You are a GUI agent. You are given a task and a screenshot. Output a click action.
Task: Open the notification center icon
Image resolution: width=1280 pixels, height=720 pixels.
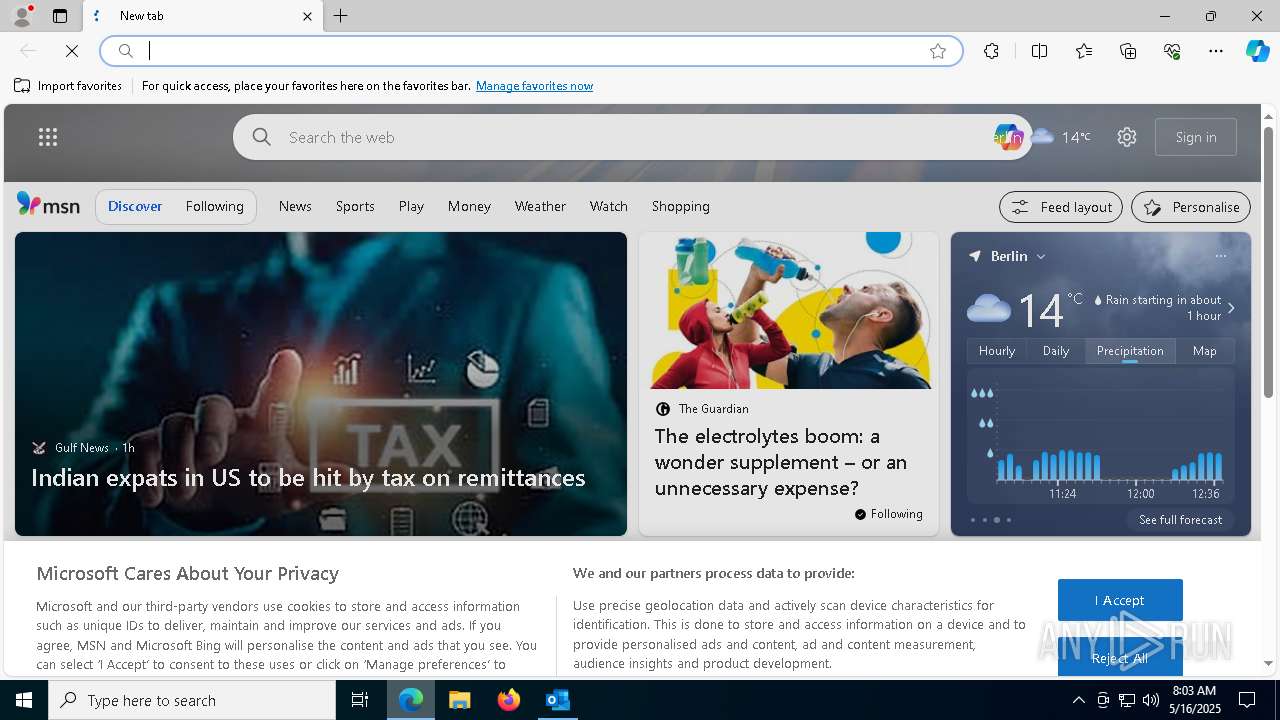tap(1247, 700)
